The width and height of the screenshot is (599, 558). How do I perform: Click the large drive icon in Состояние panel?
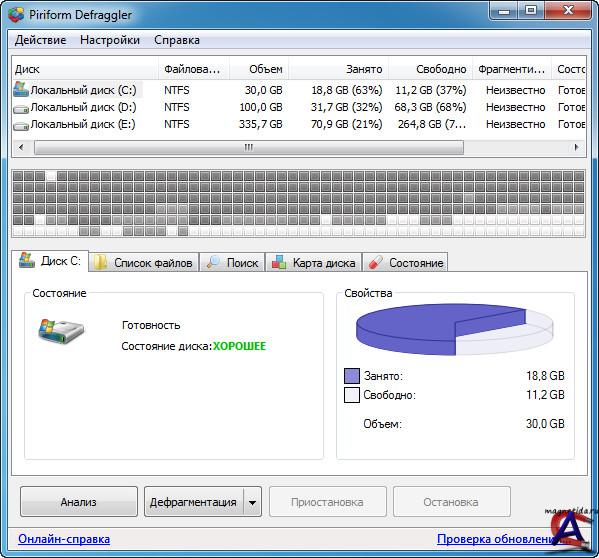[61, 331]
